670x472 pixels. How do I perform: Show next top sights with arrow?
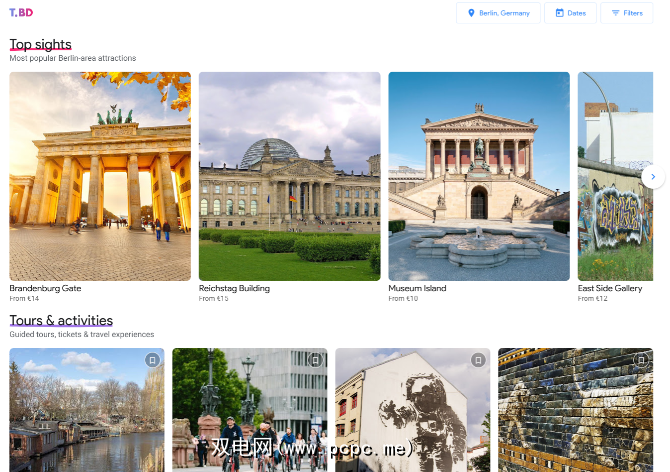(653, 176)
